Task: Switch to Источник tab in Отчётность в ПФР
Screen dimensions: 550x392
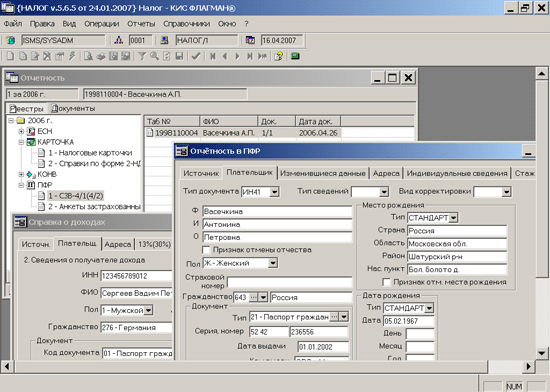Action: tap(201, 174)
